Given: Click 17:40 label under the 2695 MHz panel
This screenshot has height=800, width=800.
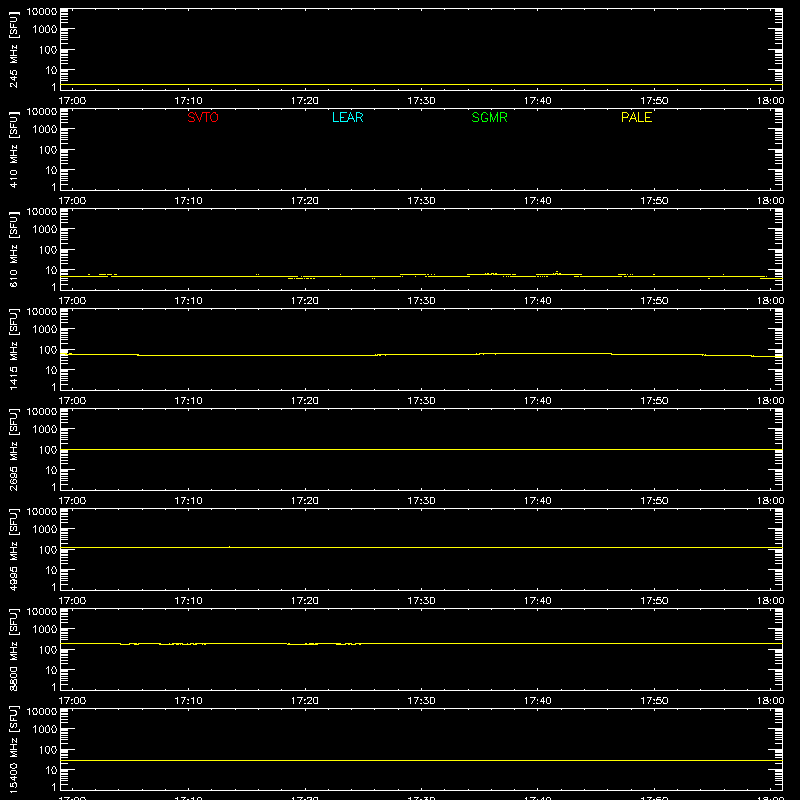Looking at the screenshot, I should [x=537, y=501].
